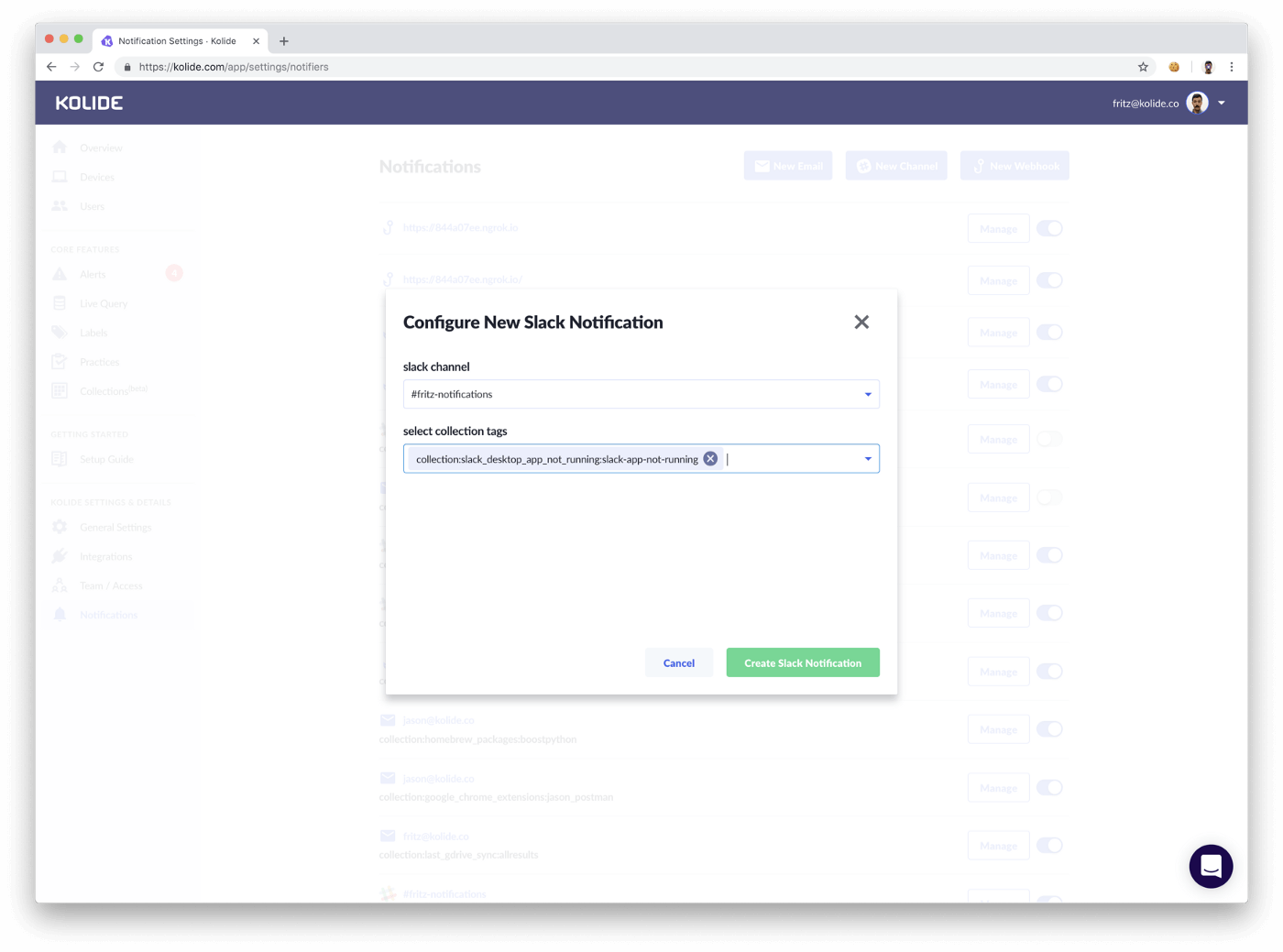Bookmark the page with the star icon
This screenshot has height=952, width=1283.
click(x=1142, y=66)
